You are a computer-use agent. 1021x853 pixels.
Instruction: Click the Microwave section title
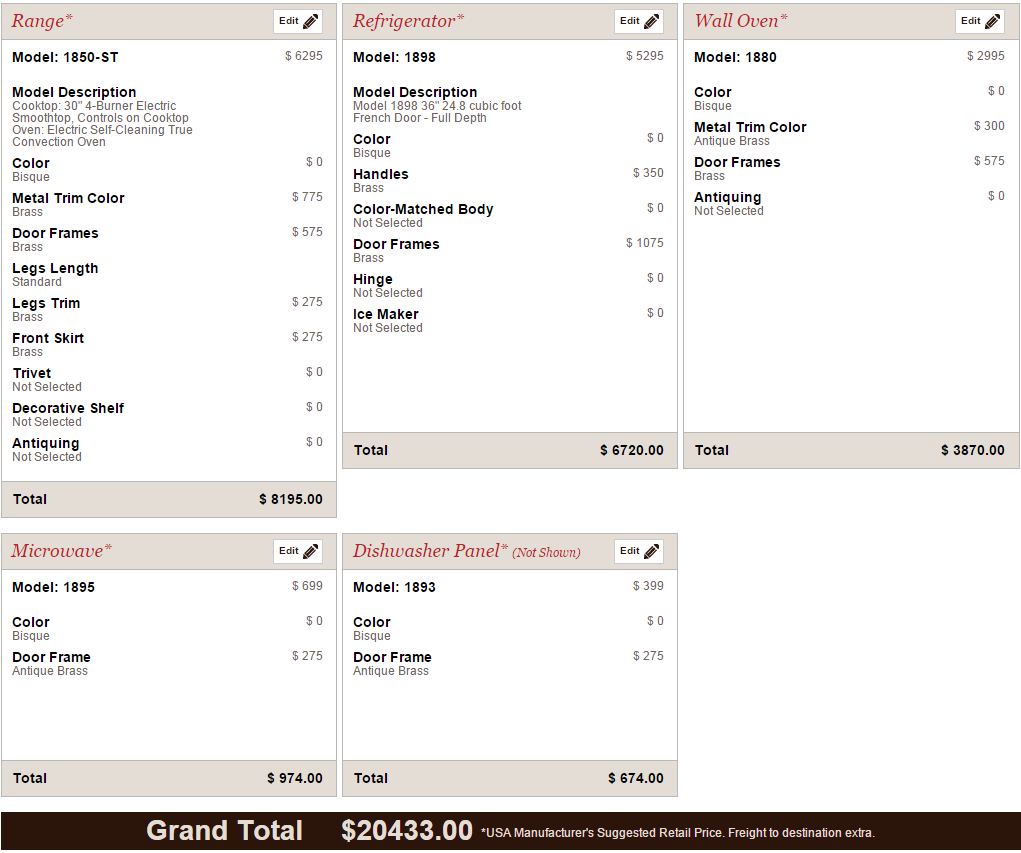61,551
